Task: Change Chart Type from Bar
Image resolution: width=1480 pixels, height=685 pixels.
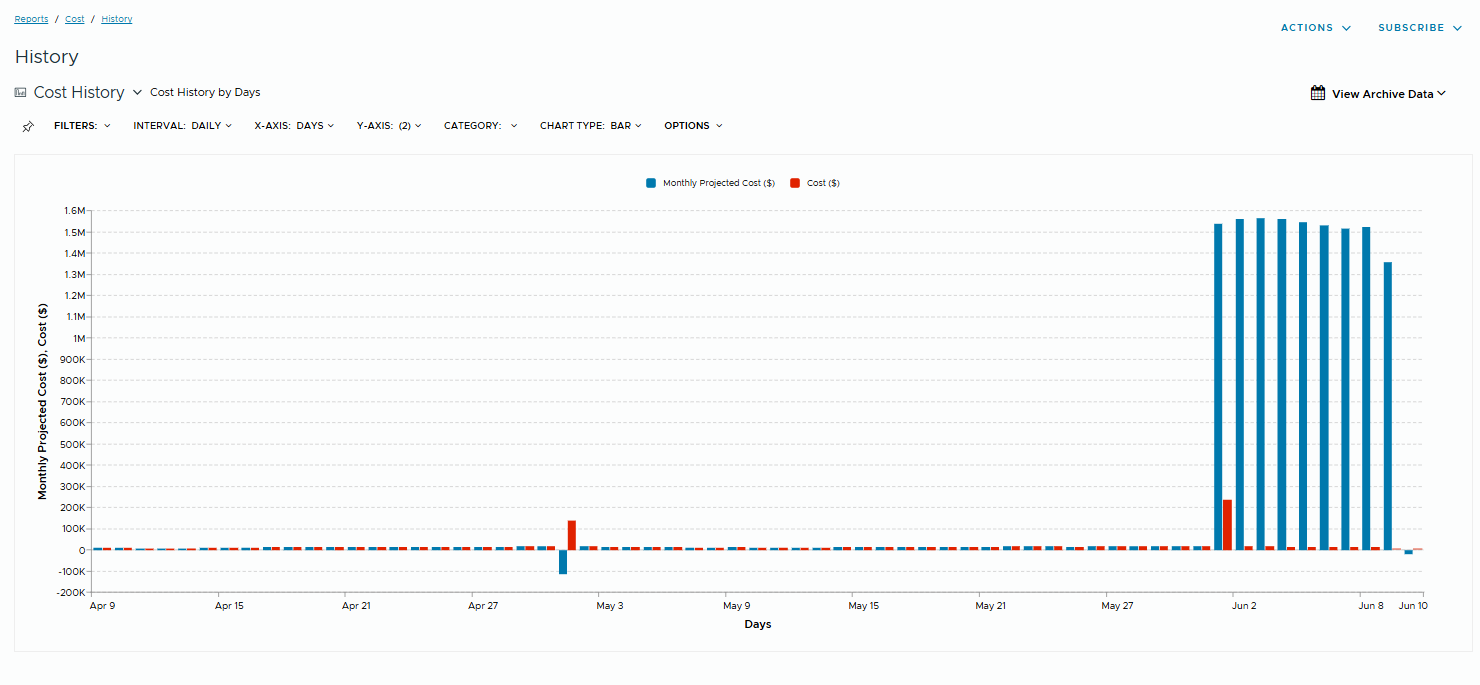Action: [x=590, y=126]
